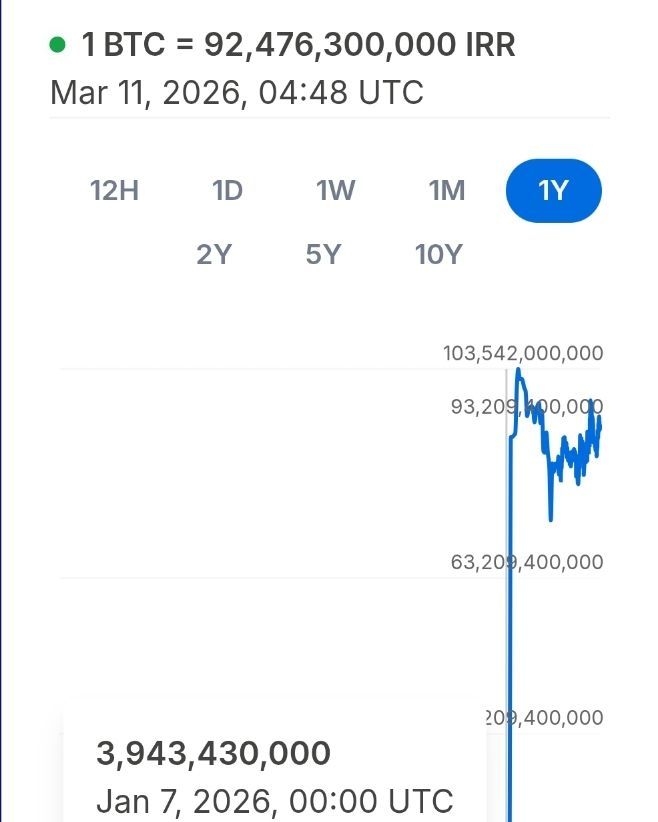Select the 5Y time range
658x822 pixels.
(323, 254)
